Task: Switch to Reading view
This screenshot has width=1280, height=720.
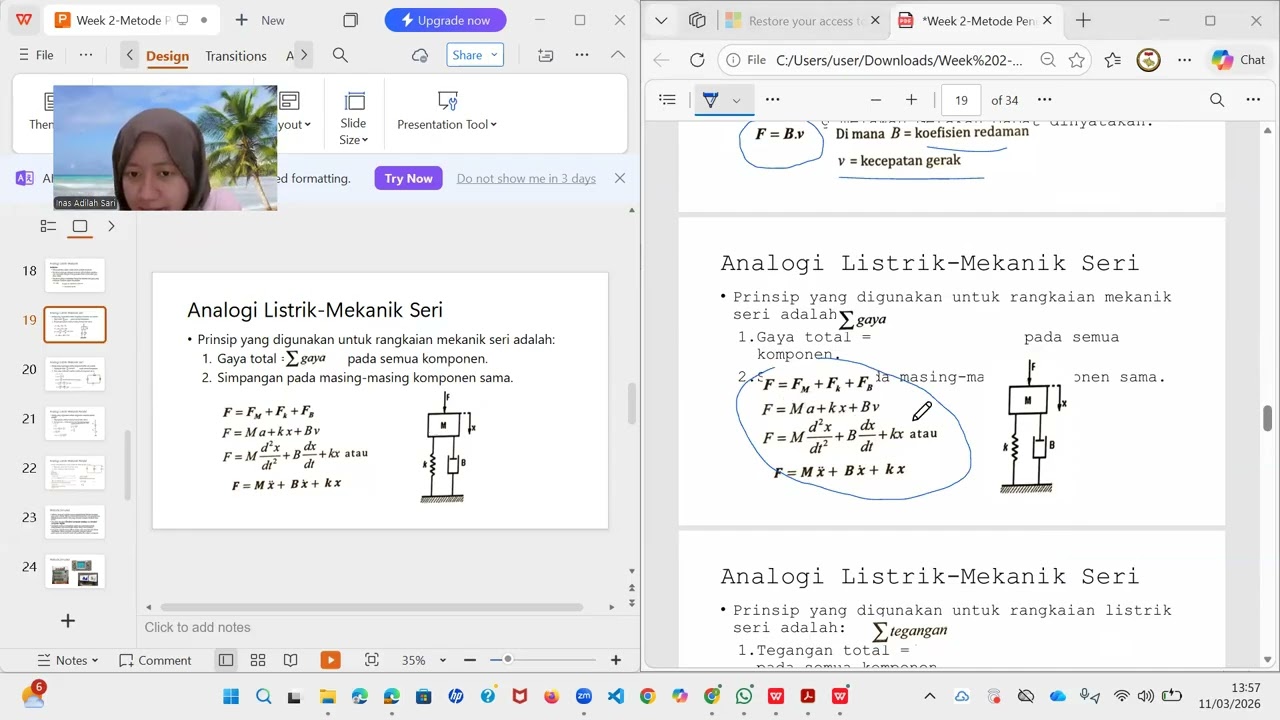Action: [x=290, y=660]
